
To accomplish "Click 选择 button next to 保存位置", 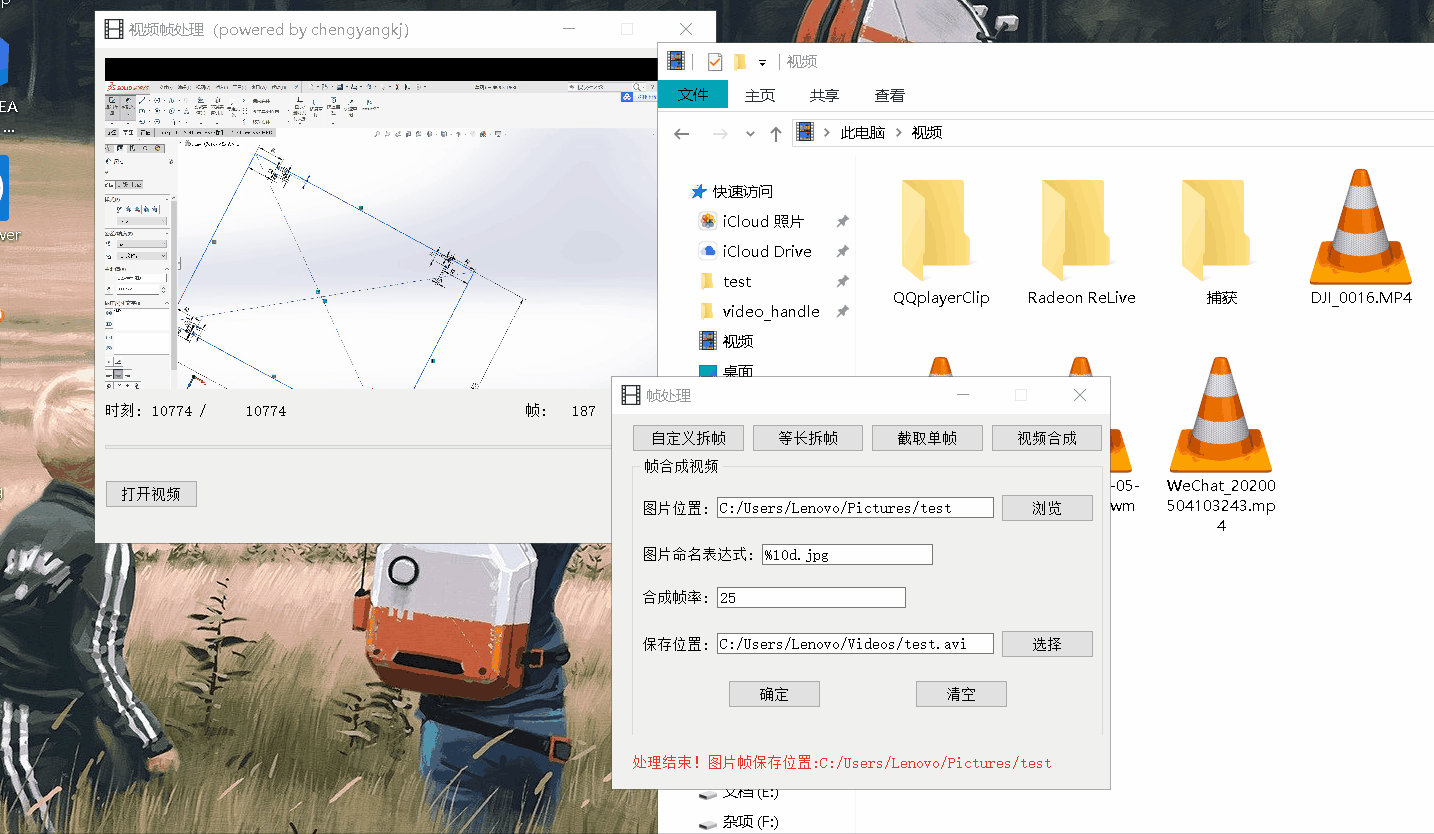I will [1047, 644].
